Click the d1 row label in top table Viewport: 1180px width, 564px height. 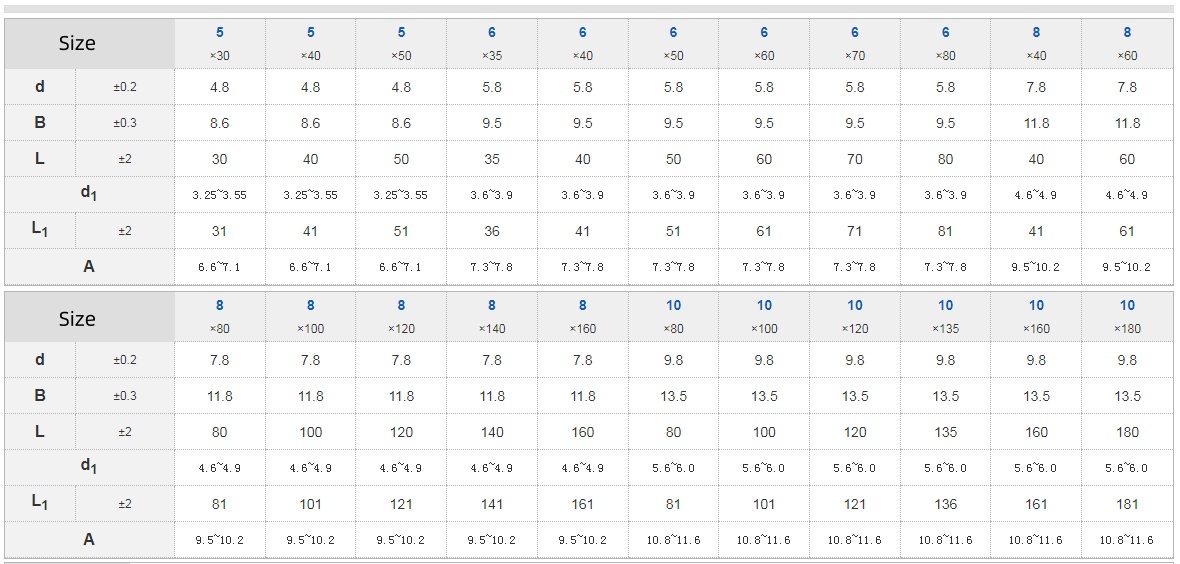(89, 194)
